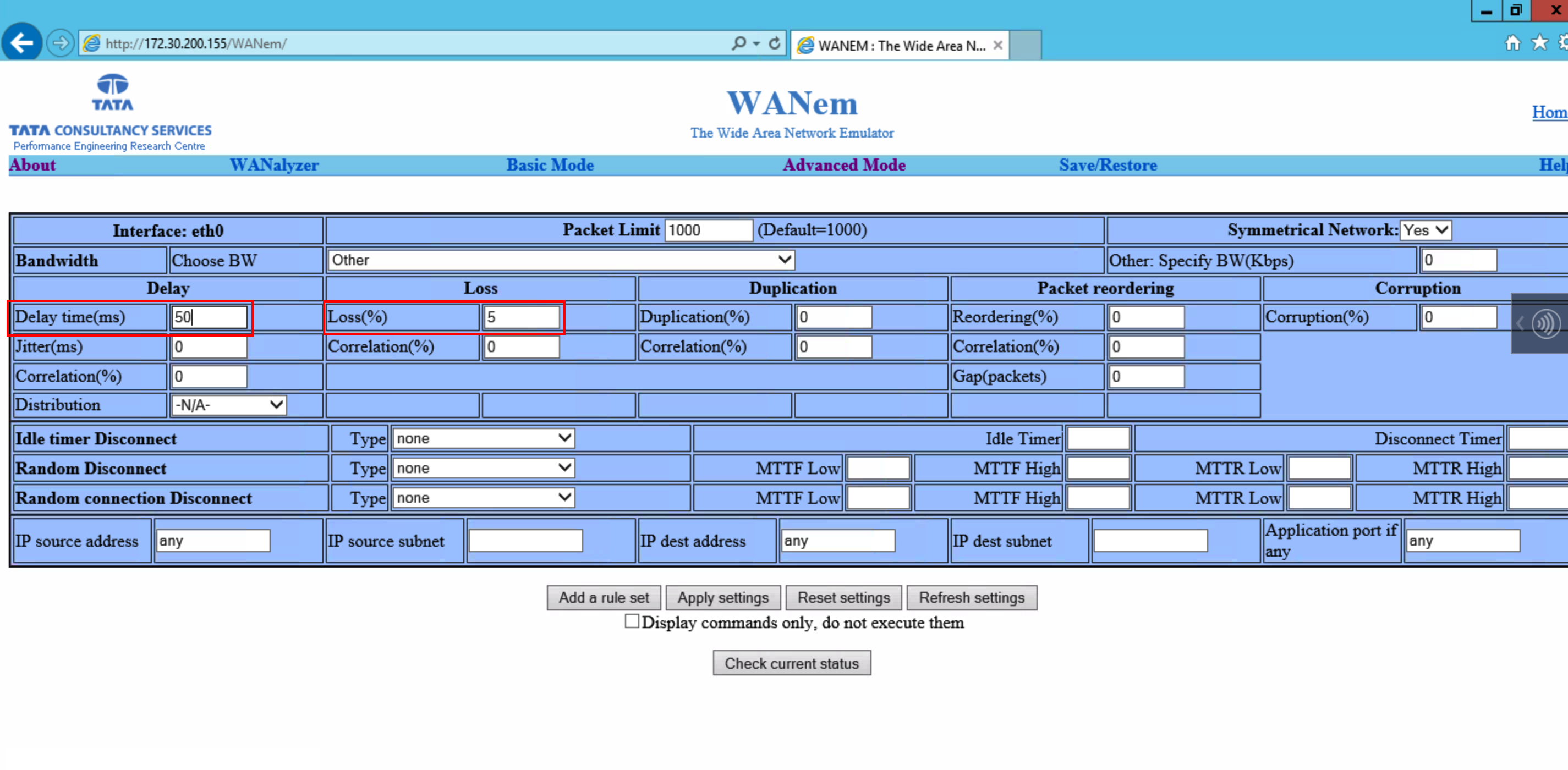
Task: Open Idle timer Disconnect Type dropdown
Action: (483, 438)
